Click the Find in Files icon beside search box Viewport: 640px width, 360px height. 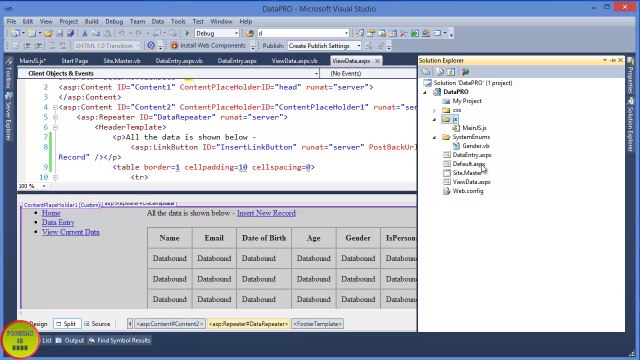pyautogui.click(x=250, y=33)
